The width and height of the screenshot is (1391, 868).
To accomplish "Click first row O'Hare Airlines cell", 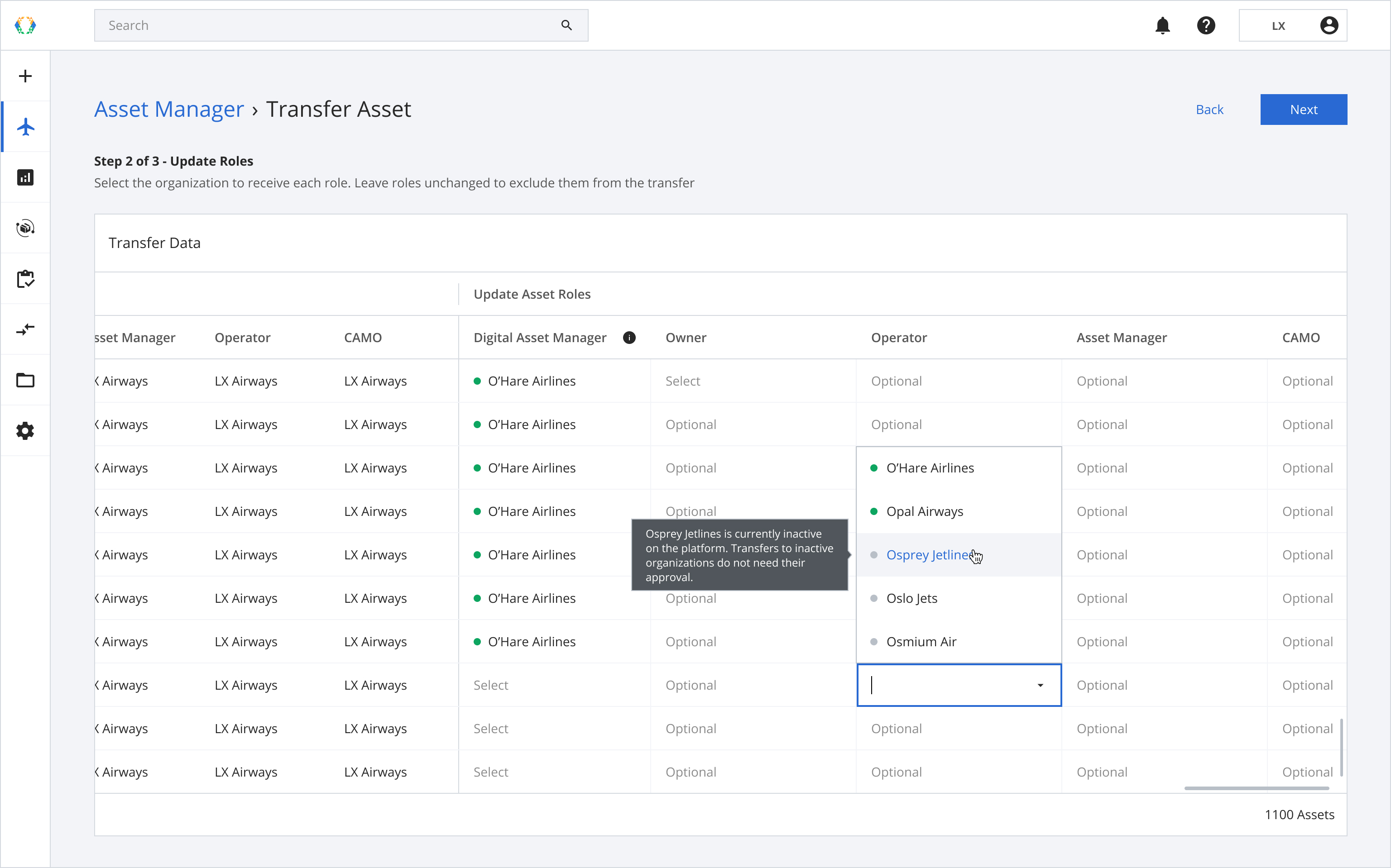I will 554,381.
